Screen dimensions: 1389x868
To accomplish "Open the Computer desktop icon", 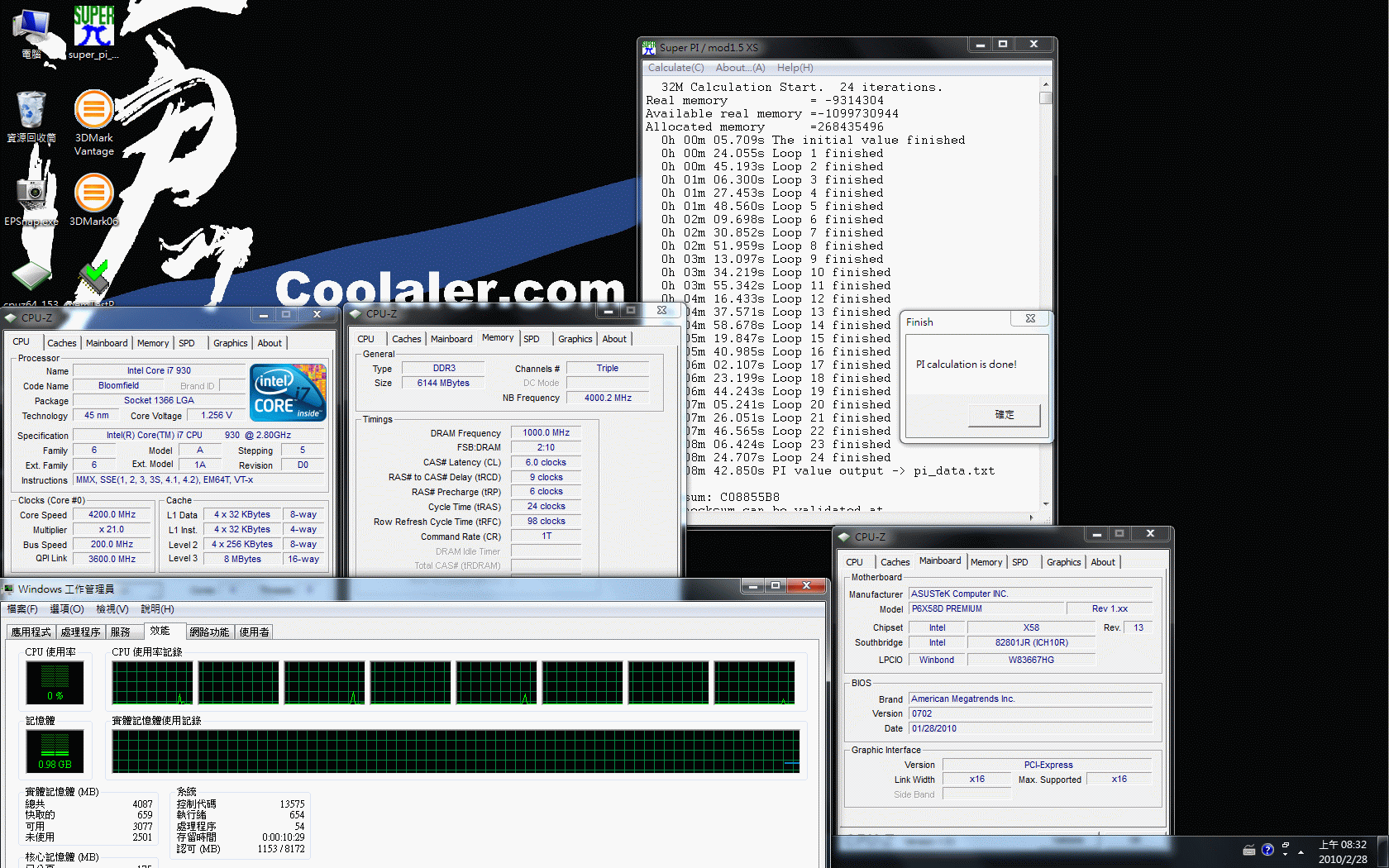I will point(31,33).
